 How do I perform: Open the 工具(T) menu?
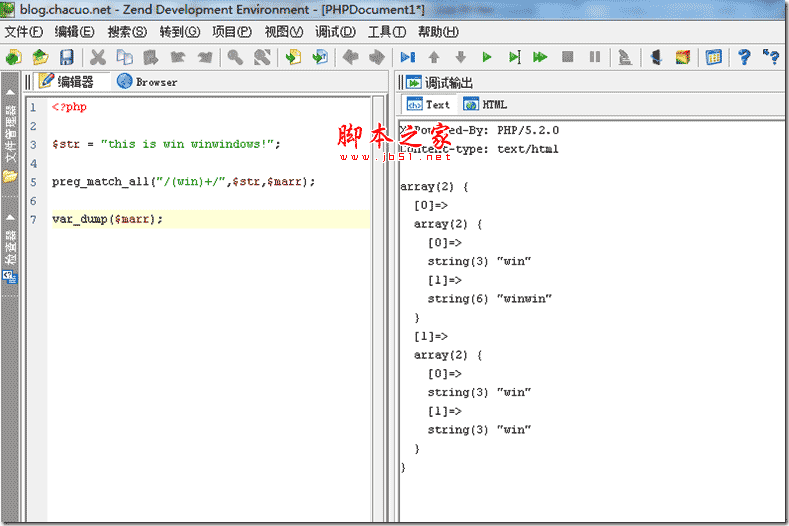coord(387,32)
